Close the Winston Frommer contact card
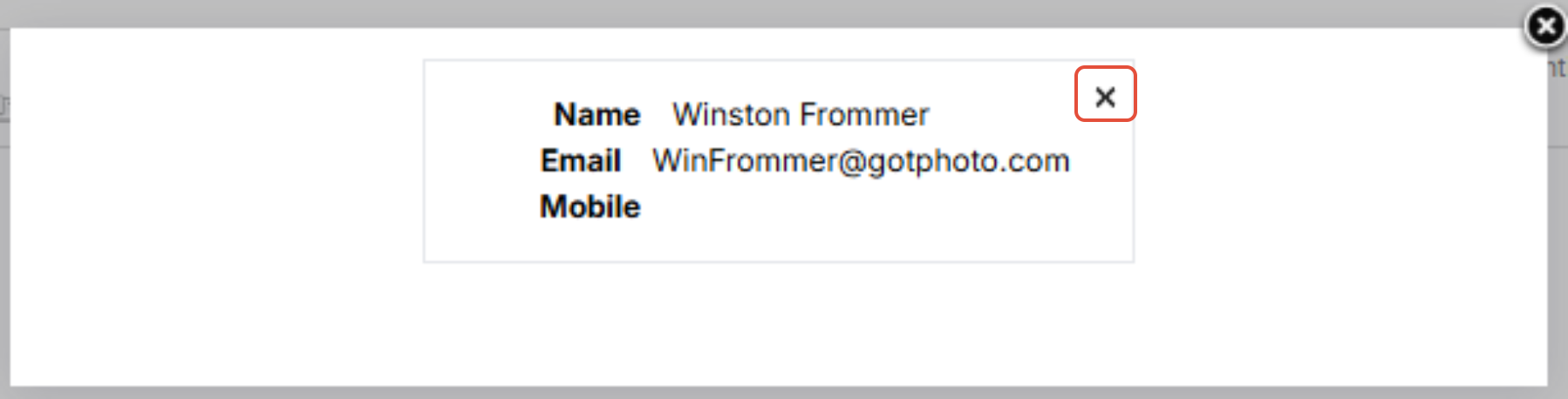The height and width of the screenshot is (399, 1568). tap(1105, 95)
